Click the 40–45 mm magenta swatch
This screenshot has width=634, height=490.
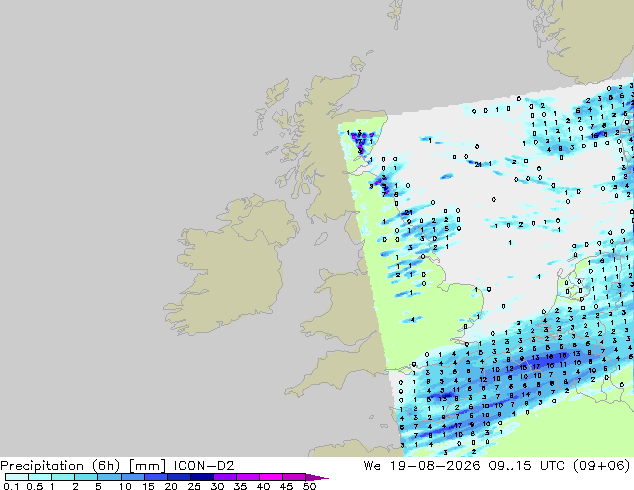tap(271, 477)
